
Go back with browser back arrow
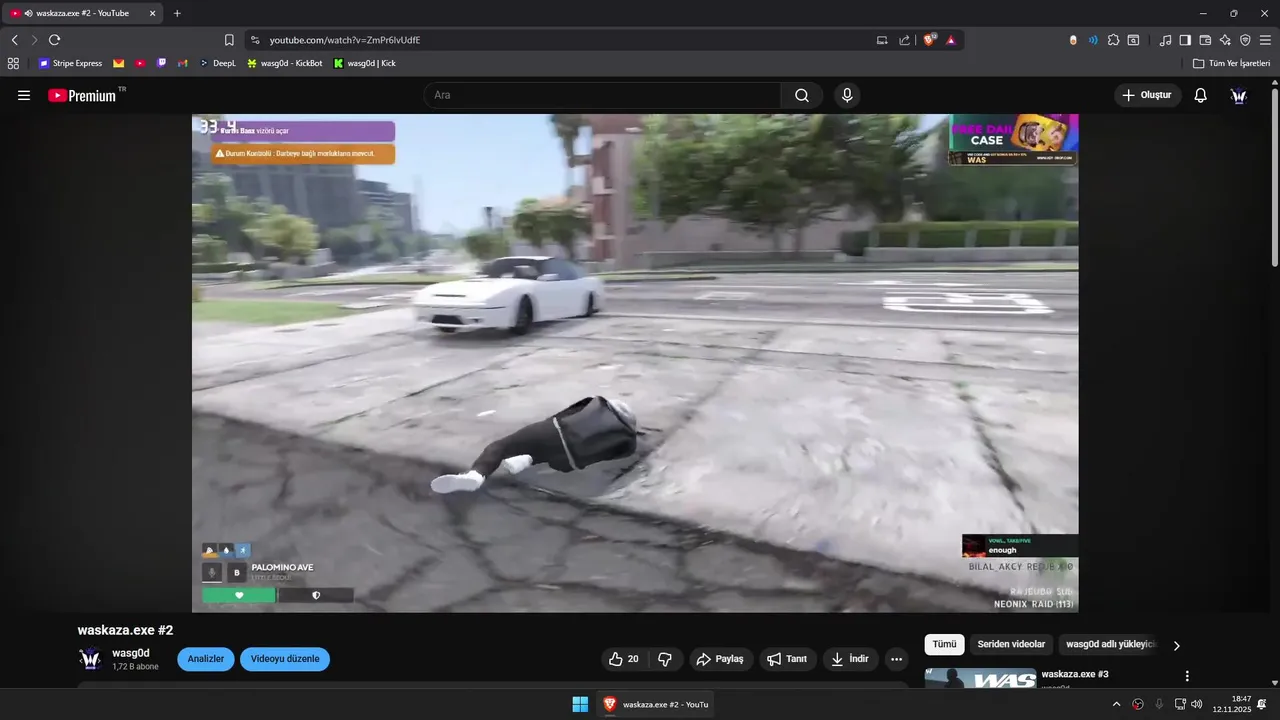coord(14,40)
